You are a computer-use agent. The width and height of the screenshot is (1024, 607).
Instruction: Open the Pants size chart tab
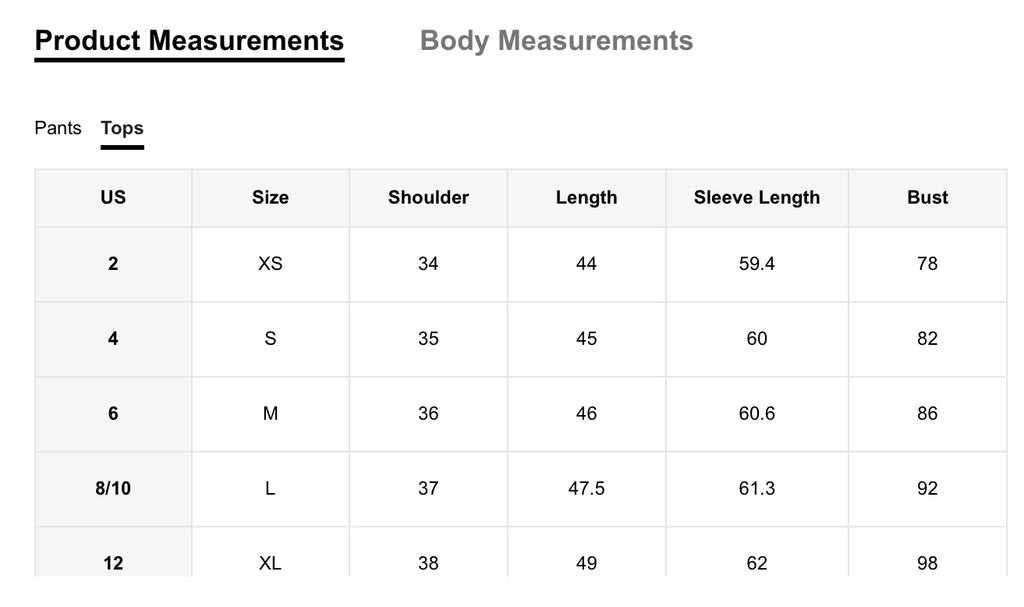[58, 127]
